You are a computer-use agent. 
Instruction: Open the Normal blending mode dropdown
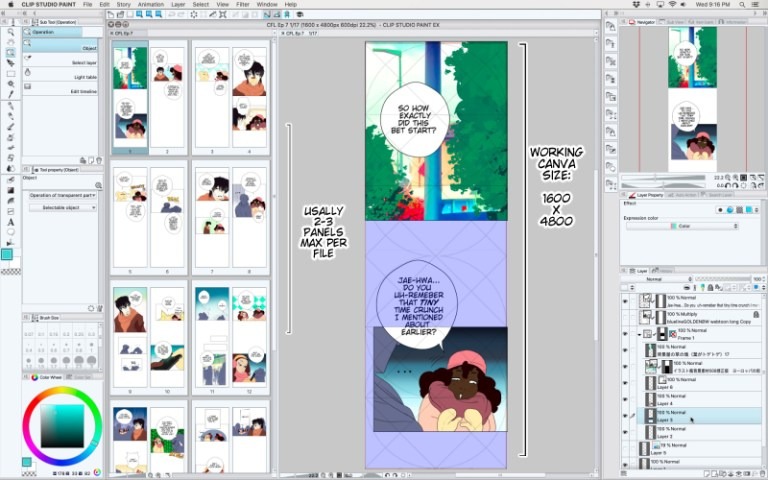(x=658, y=279)
